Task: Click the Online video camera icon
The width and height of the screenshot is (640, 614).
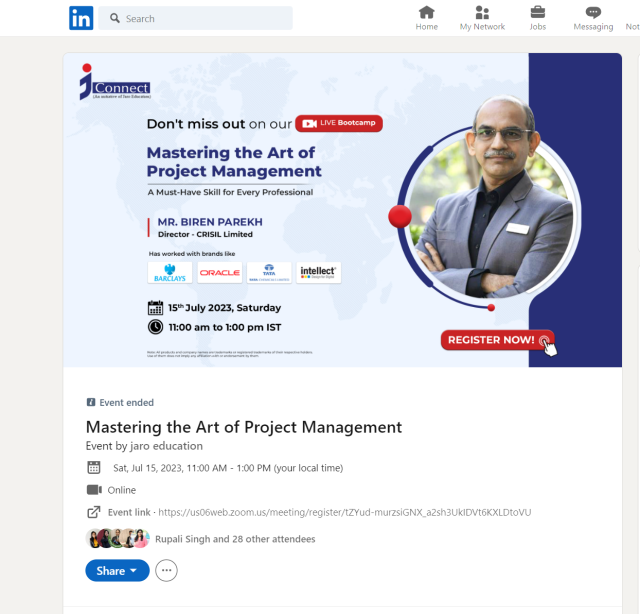Action: click(94, 489)
